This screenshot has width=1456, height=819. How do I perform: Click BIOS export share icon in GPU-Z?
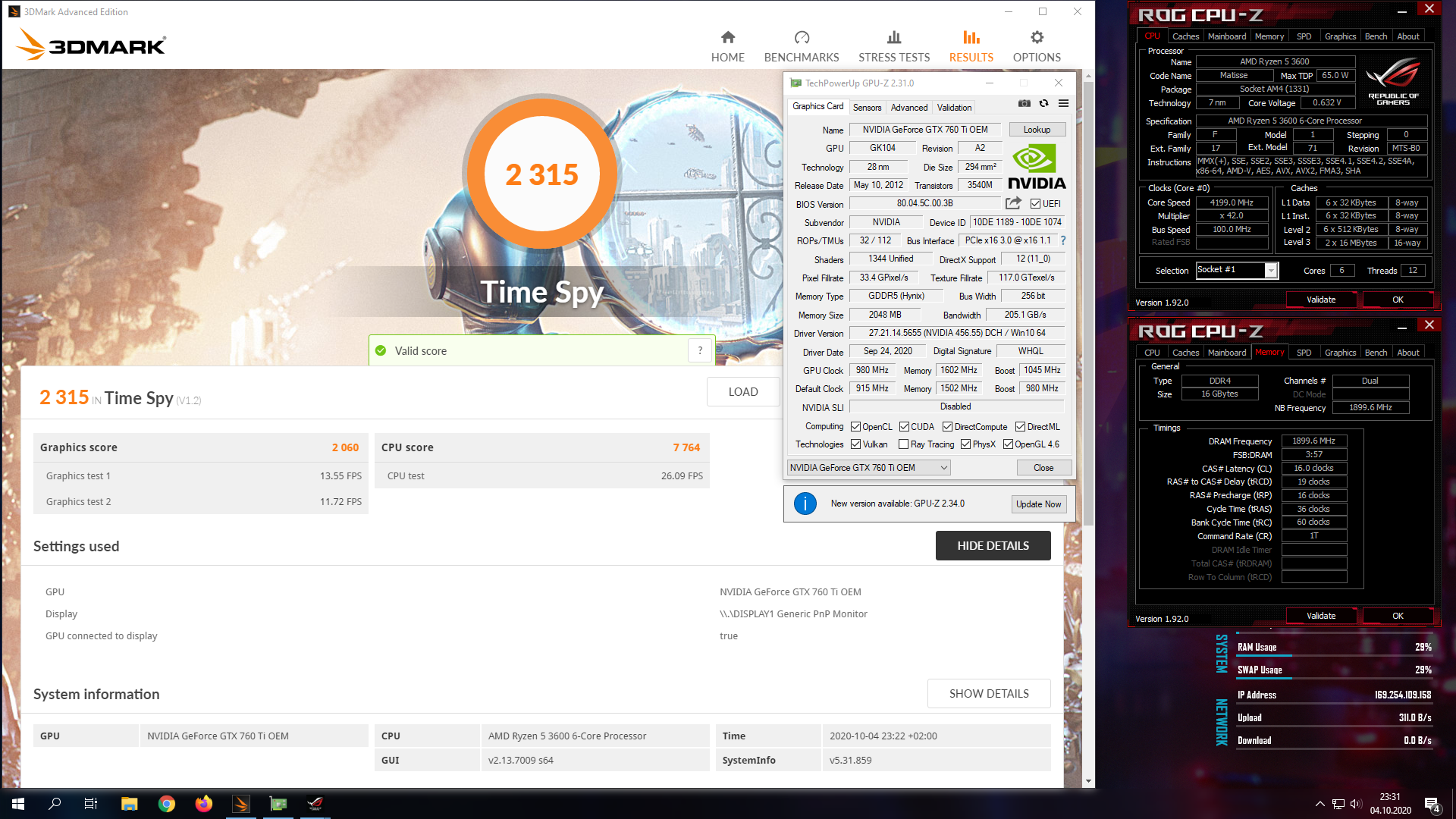coord(1013,203)
